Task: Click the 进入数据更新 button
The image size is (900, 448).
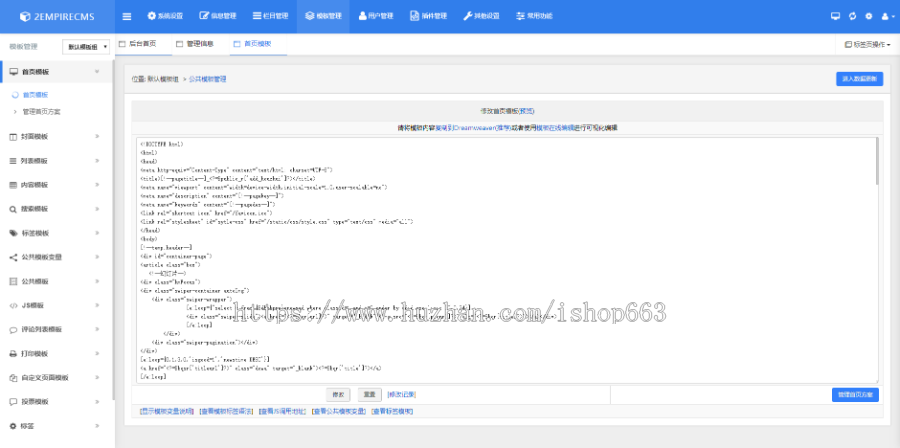Action: (x=859, y=79)
